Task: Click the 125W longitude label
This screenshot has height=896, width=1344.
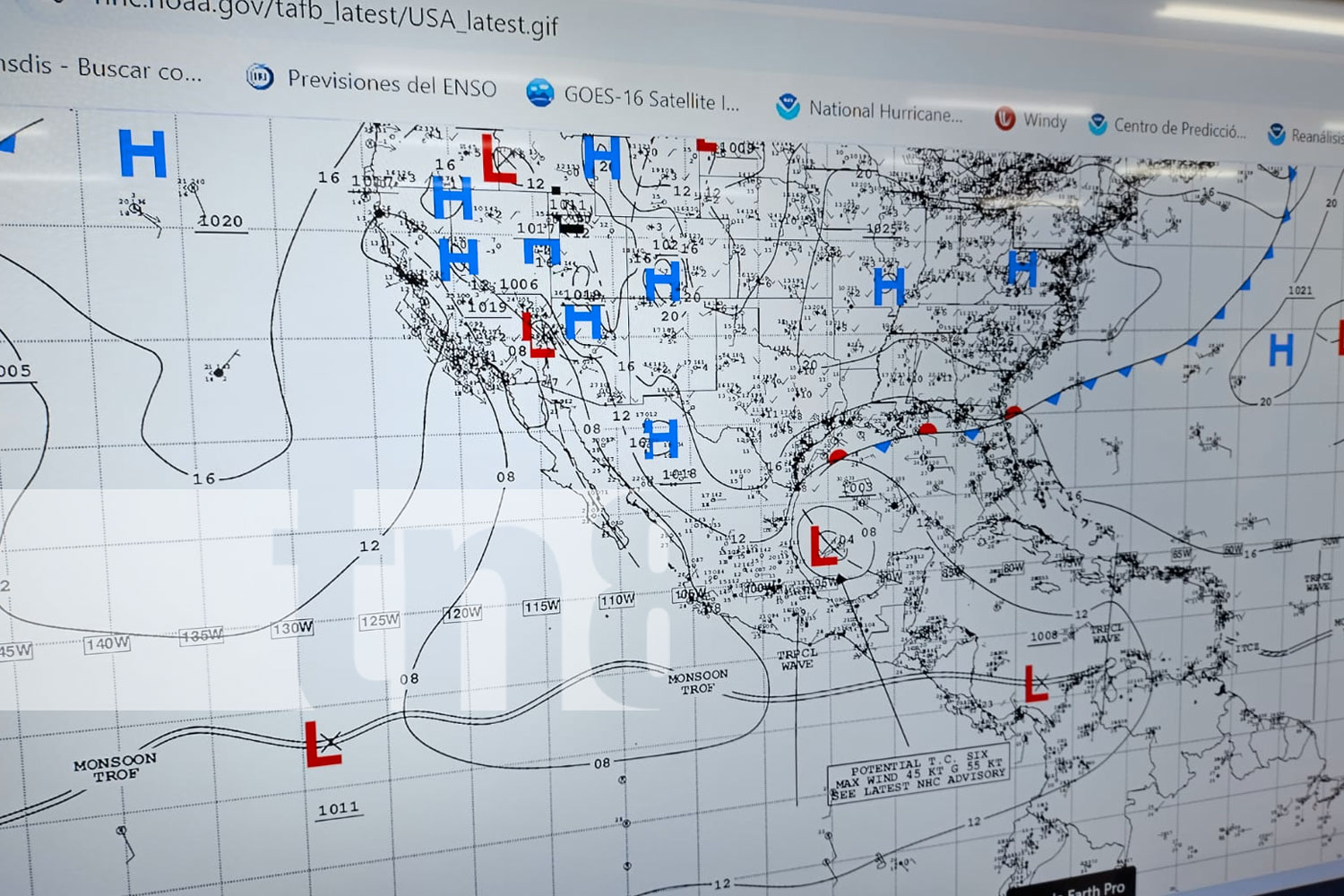Action: click(x=380, y=620)
